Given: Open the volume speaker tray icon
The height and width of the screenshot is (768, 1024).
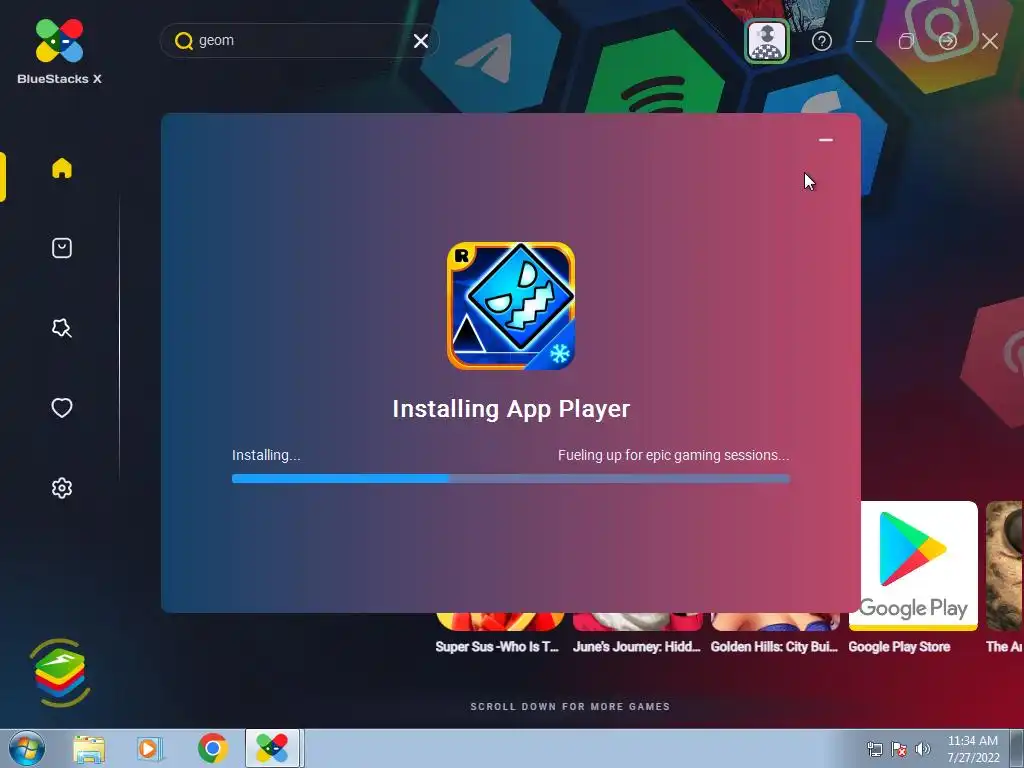Looking at the screenshot, I should tap(923, 749).
